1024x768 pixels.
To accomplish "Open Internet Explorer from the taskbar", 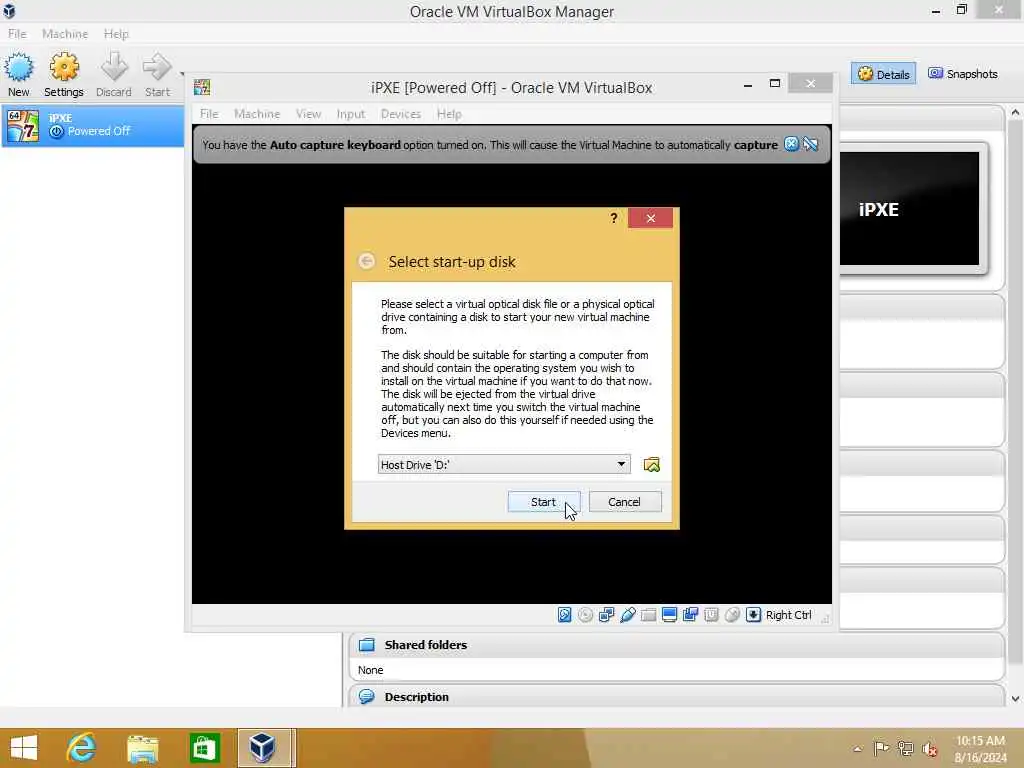I will tap(81, 747).
